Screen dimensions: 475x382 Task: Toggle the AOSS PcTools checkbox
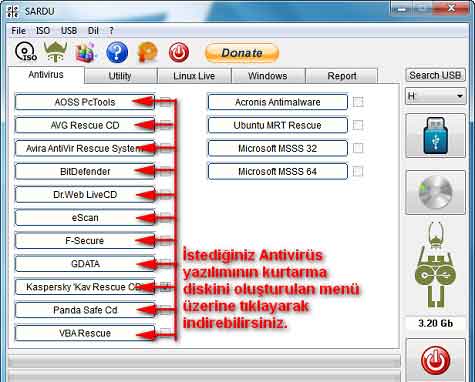click(x=165, y=102)
